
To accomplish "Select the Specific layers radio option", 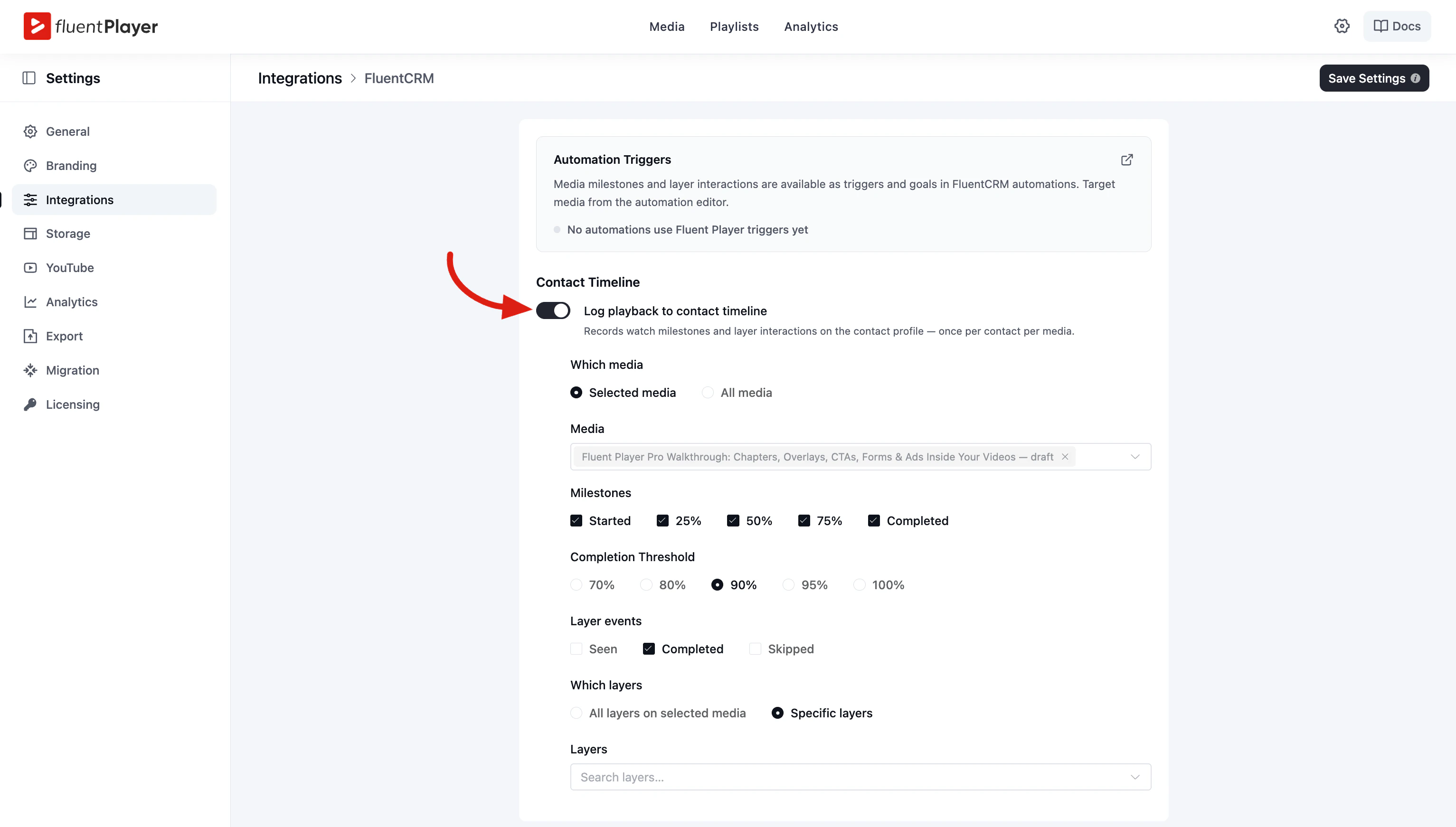I will tap(777, 713).
